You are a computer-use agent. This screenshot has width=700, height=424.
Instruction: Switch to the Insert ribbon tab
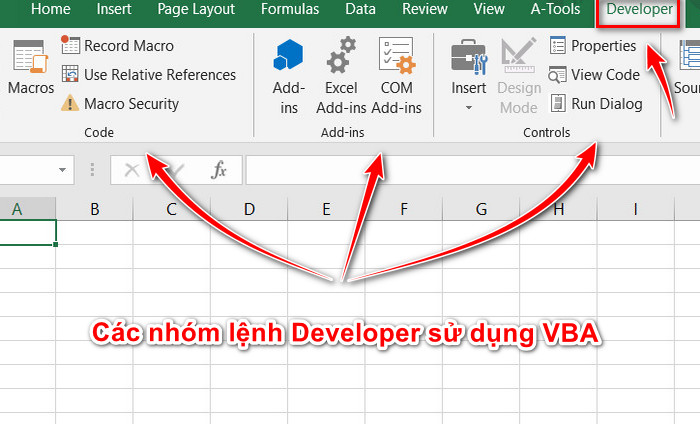click(x=113, y=9)
